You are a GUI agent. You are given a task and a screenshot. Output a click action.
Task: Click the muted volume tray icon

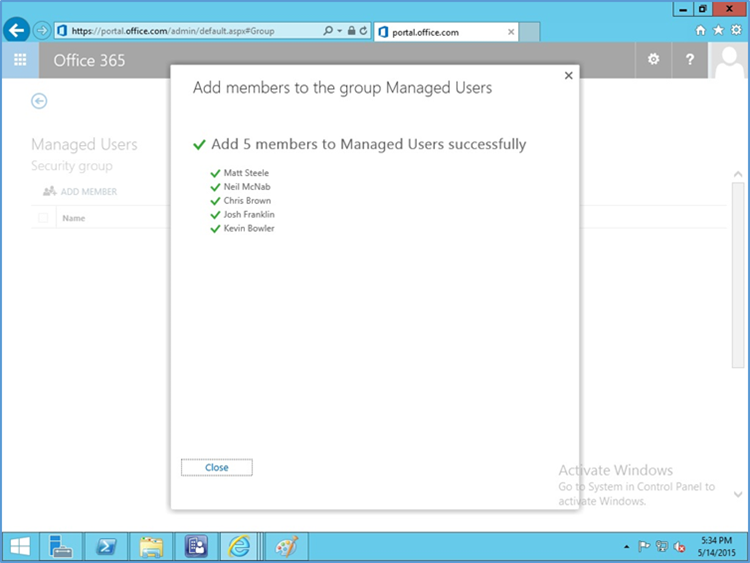679,546
